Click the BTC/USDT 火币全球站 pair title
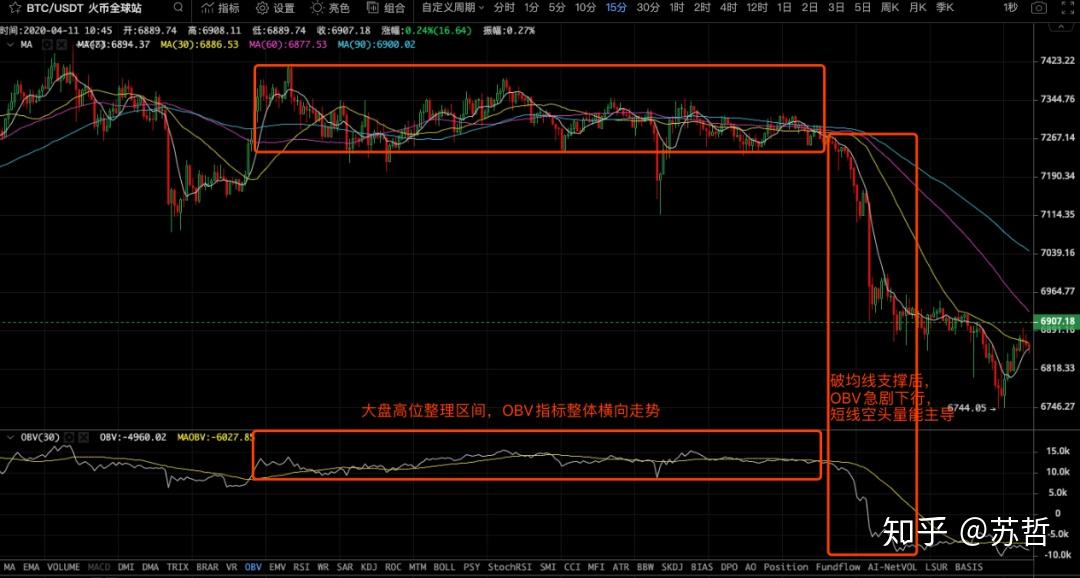The image size is (1080, 578). point(84,8)
